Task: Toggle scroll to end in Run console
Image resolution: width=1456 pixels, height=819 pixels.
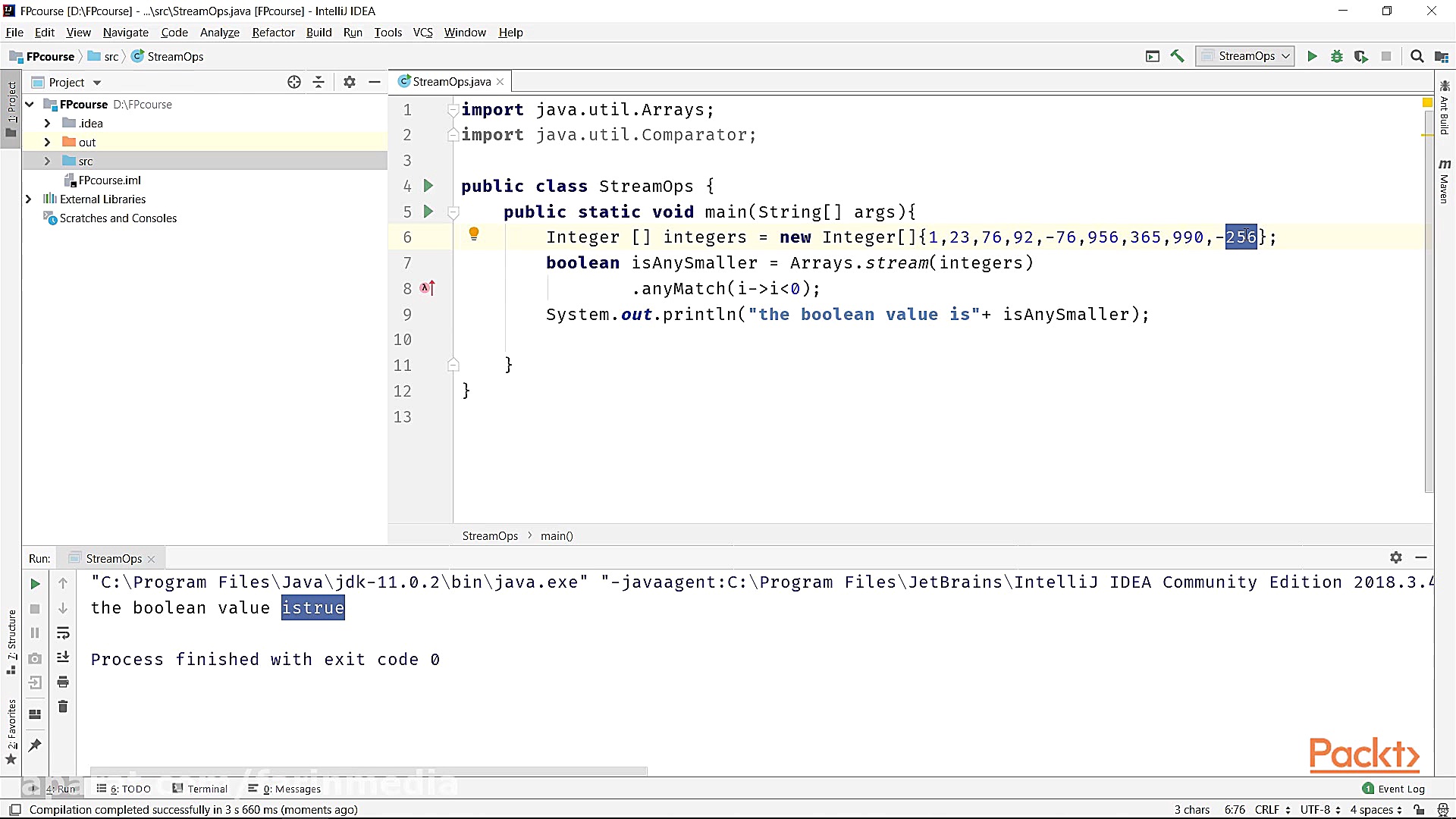Action: coord(63,657)
